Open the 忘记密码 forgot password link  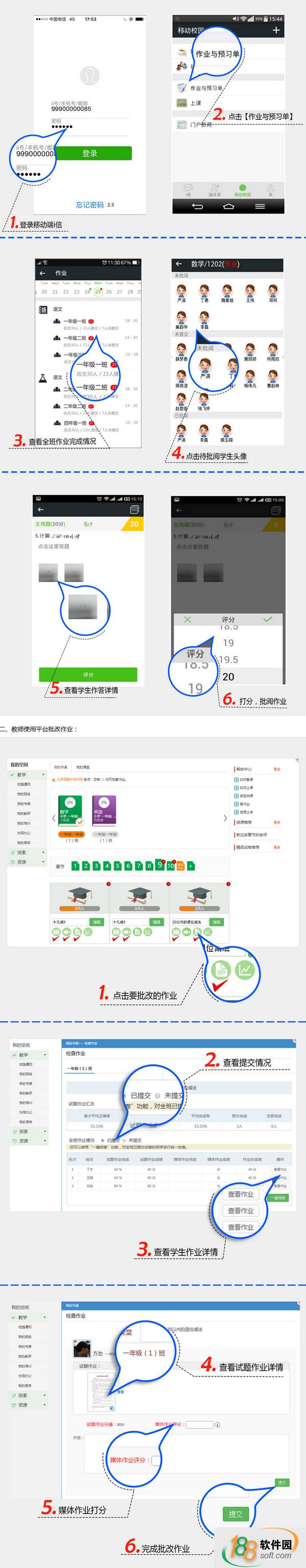90,205
